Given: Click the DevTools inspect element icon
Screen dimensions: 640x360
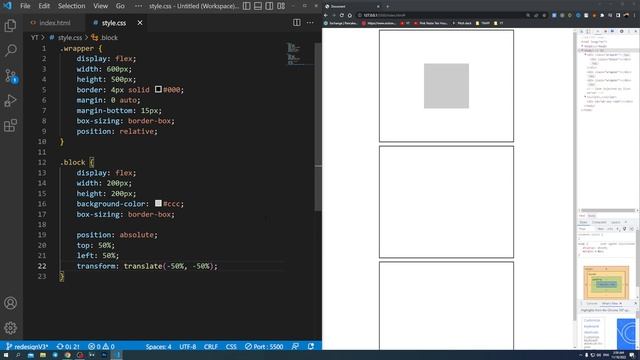Looking at the screenshot, I should point(582,31).
